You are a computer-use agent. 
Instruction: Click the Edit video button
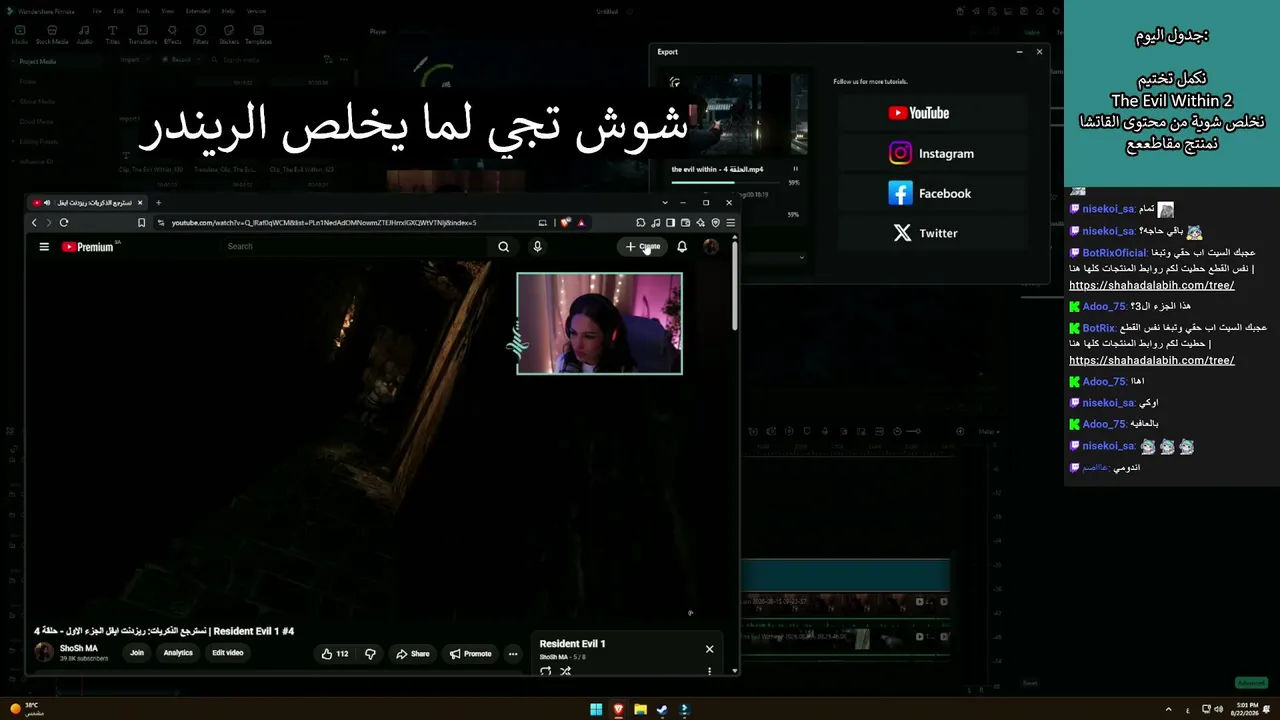click(x=227, y=653)
